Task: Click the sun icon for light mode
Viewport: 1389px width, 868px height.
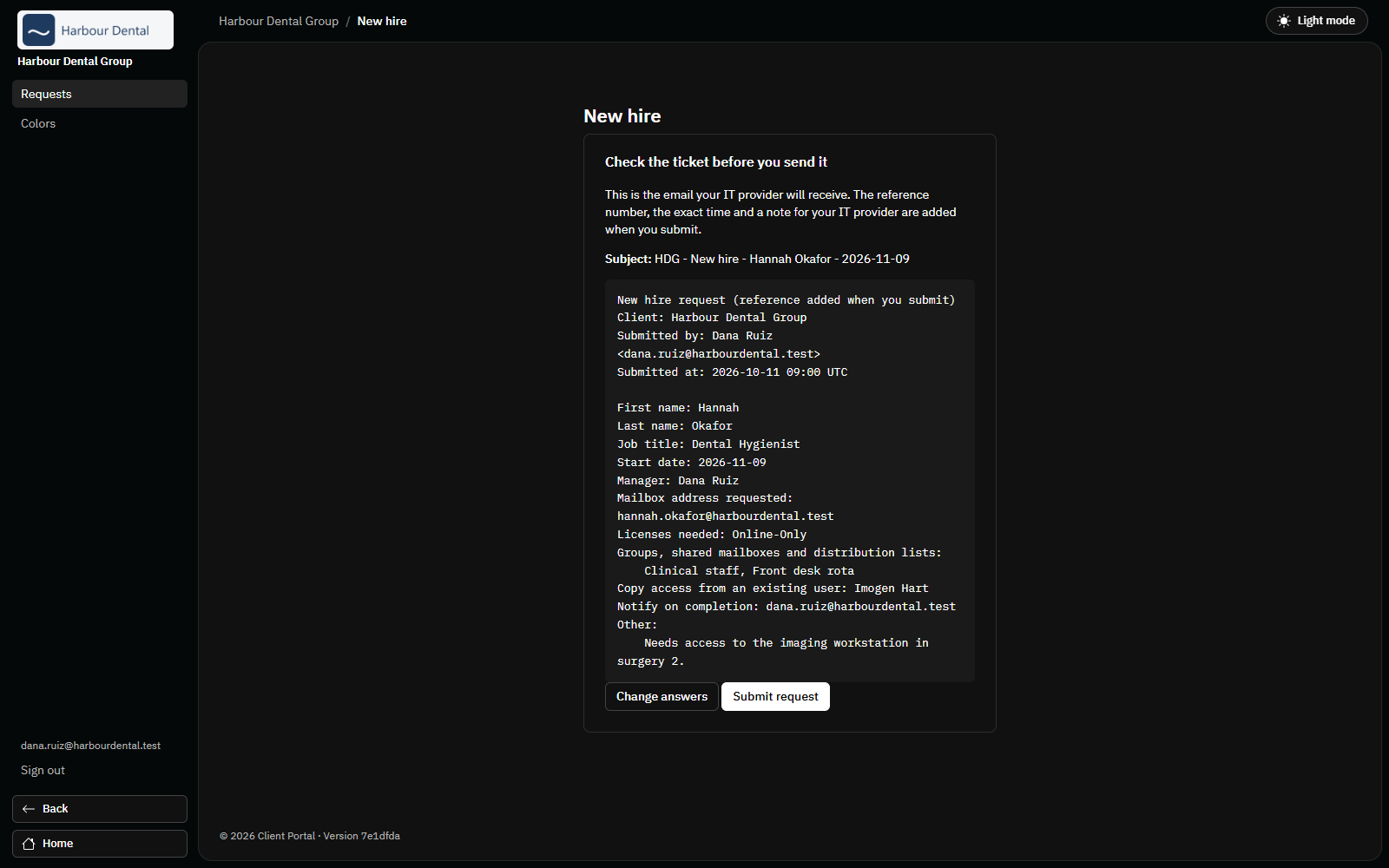Action: (1284, 21)
